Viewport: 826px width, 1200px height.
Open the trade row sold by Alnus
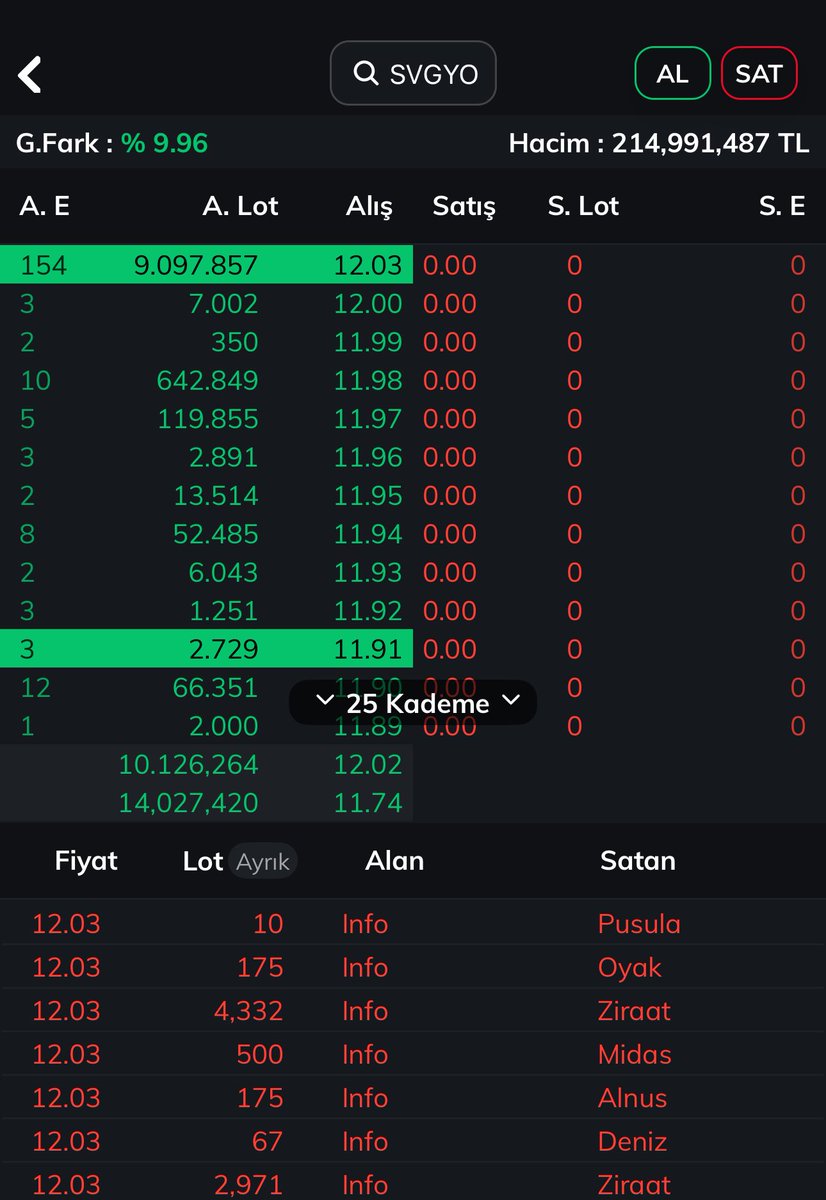[413, 1097]
